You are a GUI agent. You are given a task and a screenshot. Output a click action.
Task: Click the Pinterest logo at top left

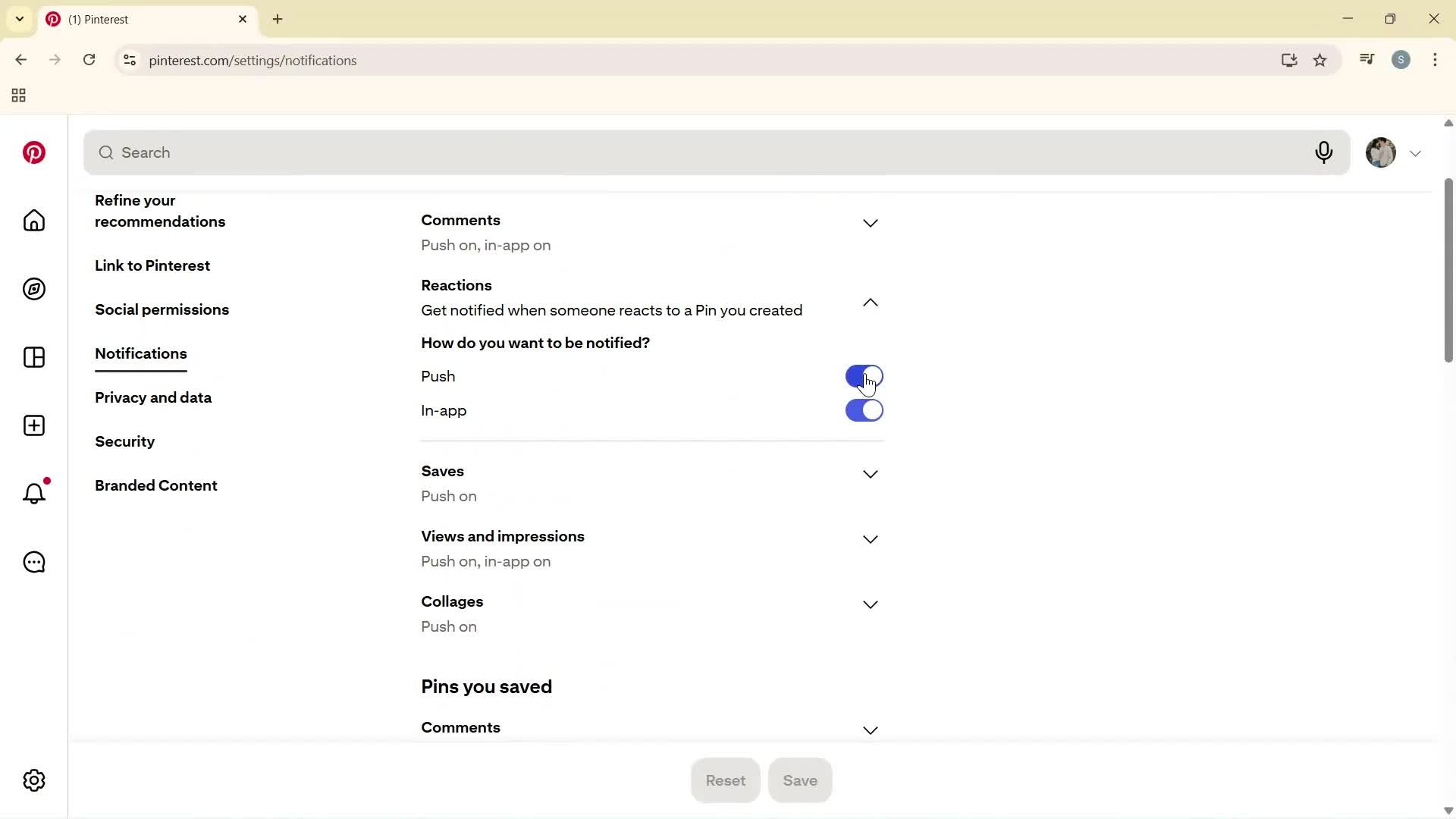pos(33,152)
